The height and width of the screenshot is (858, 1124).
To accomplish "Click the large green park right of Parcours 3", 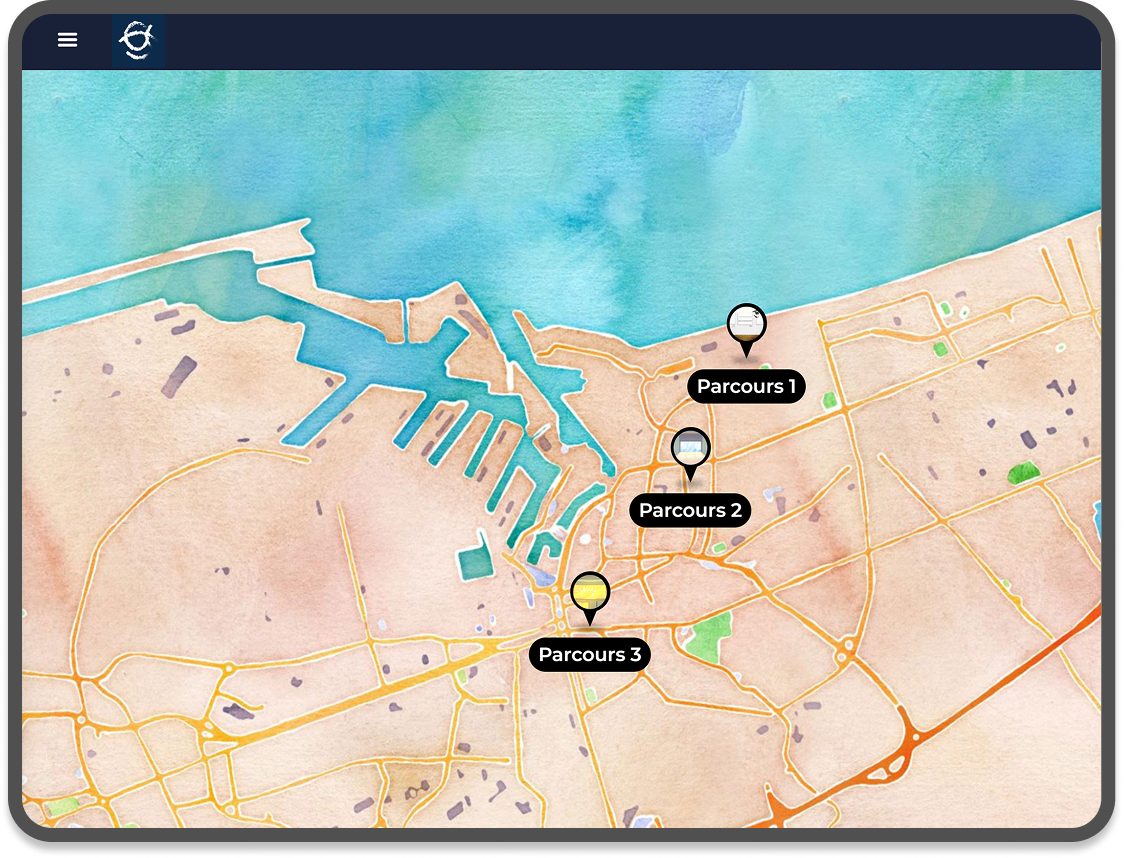I will tap(712, 632).
